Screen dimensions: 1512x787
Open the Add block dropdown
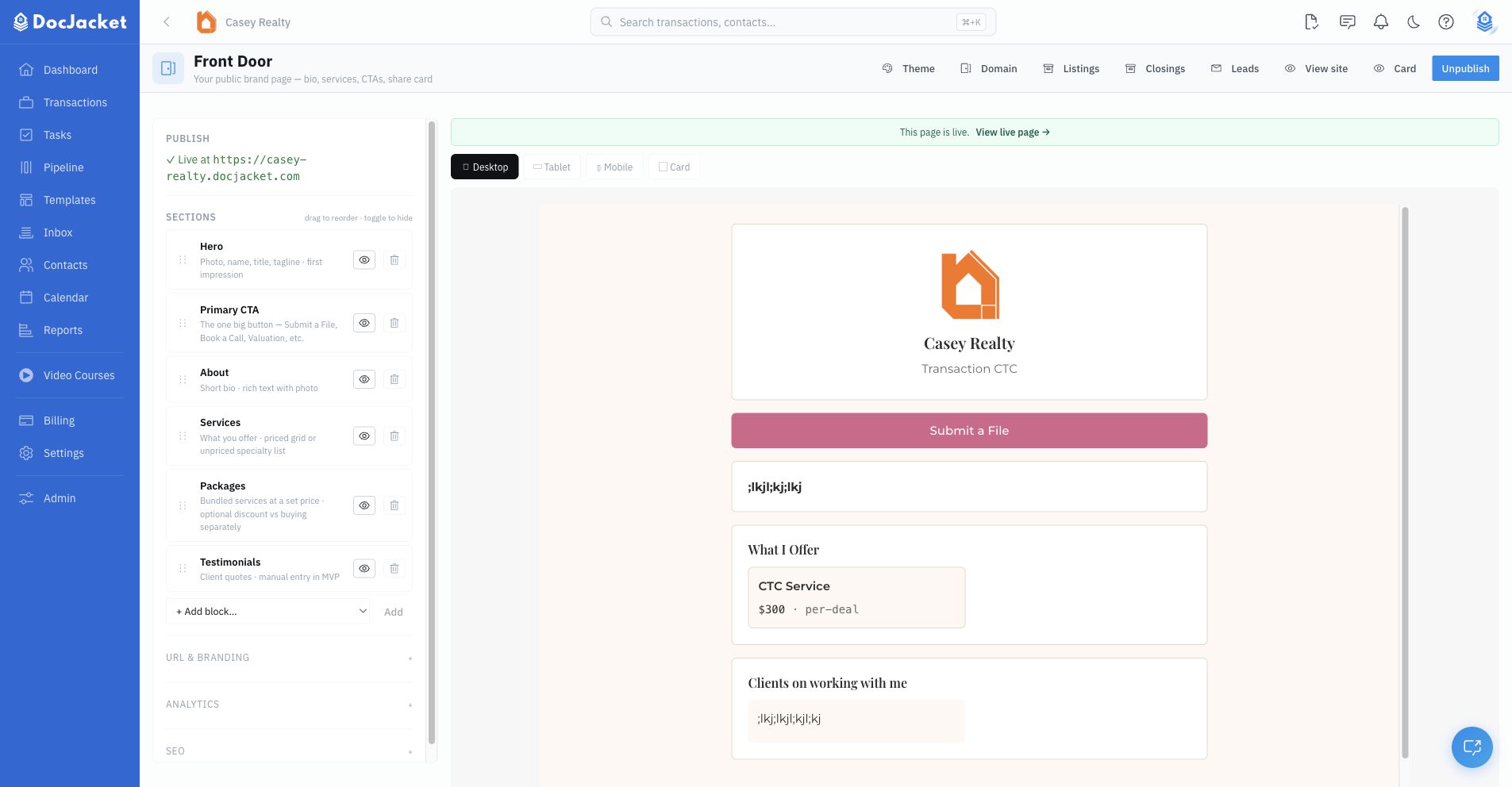point(268,612)
